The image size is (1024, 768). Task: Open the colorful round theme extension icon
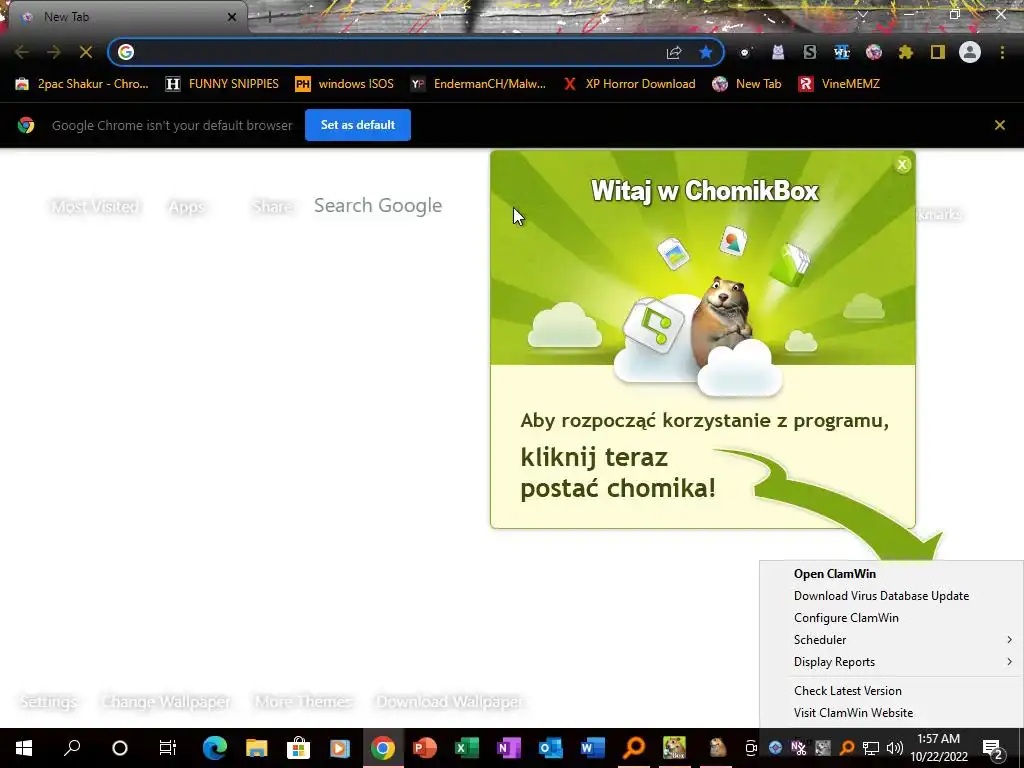pos(874,52)
